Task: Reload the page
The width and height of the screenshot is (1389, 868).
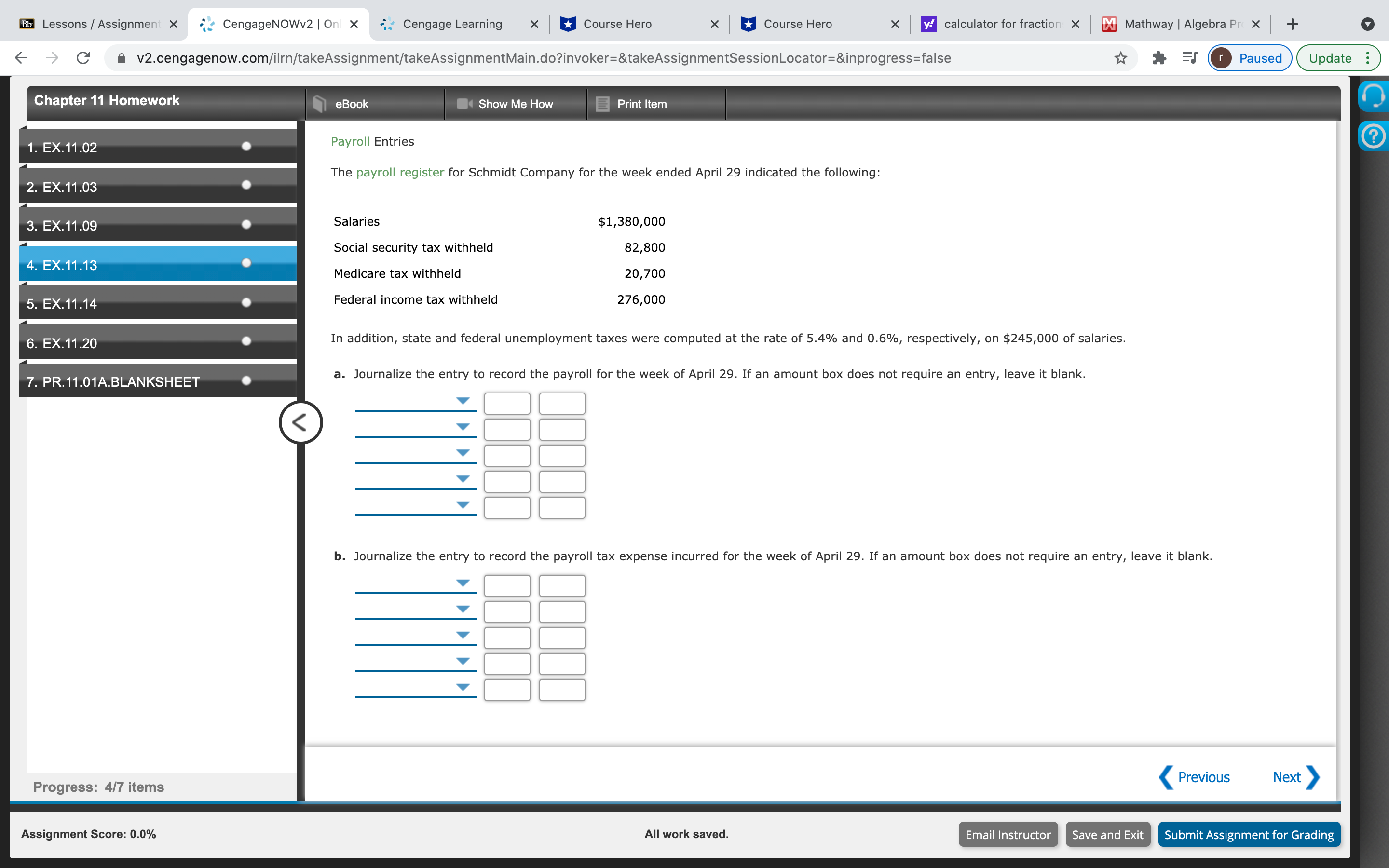Action: click(x=83, y=58)
